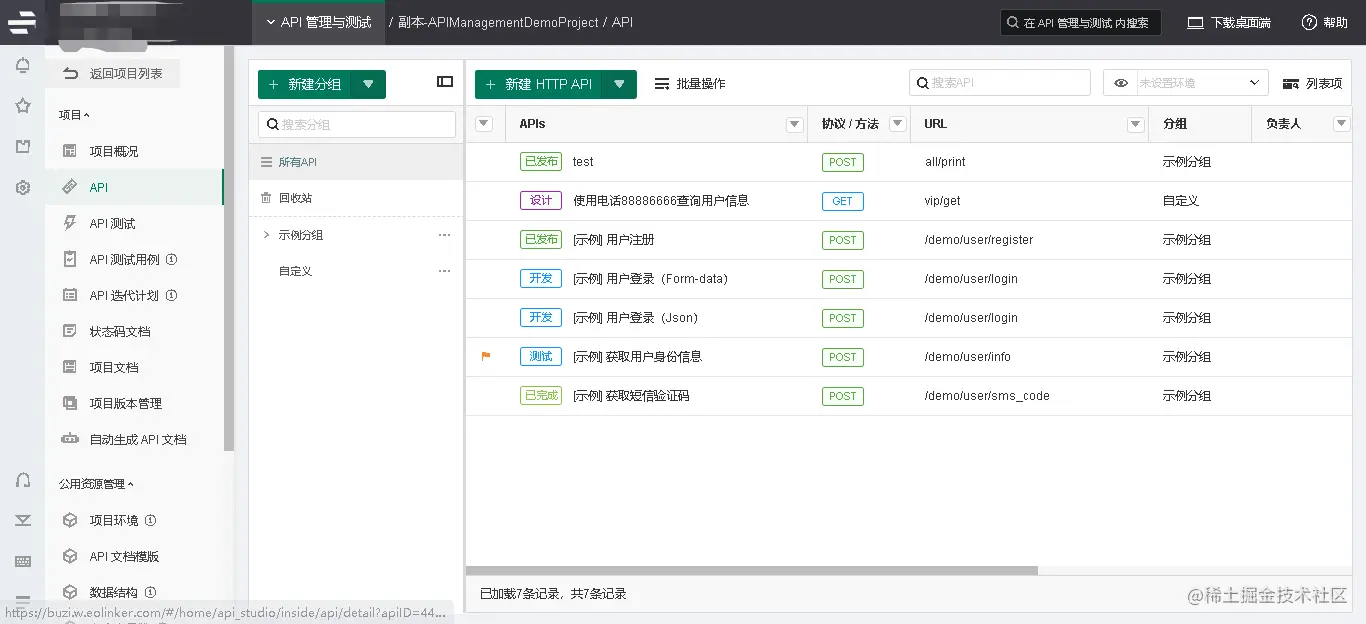Open the 协议 / 方法 column filter dropdown
Viewport: 1366px width, 624px height.
[x=898, y=124]
